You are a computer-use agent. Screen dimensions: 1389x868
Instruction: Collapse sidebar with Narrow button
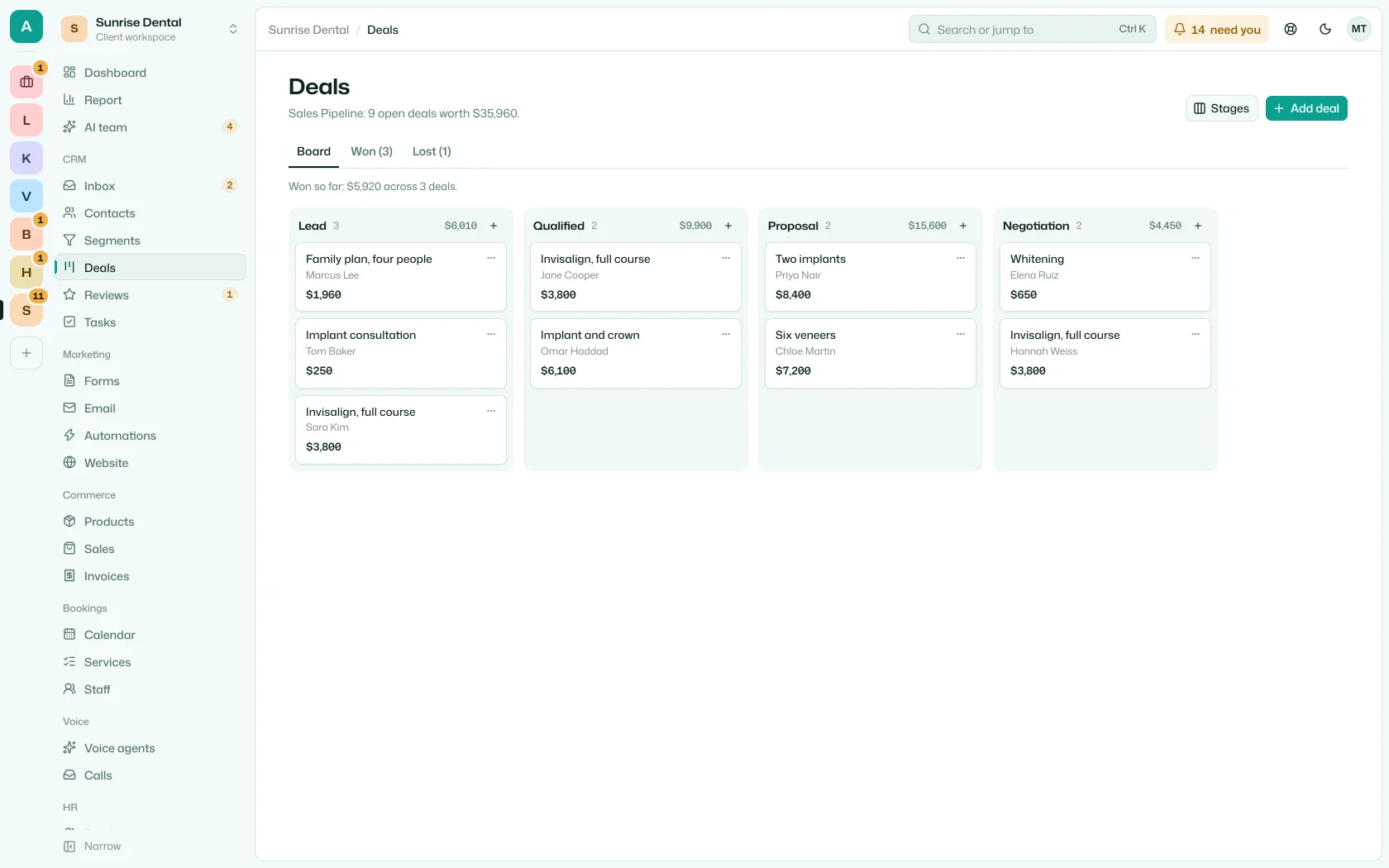pyautogui.click(x=93, y=846)
